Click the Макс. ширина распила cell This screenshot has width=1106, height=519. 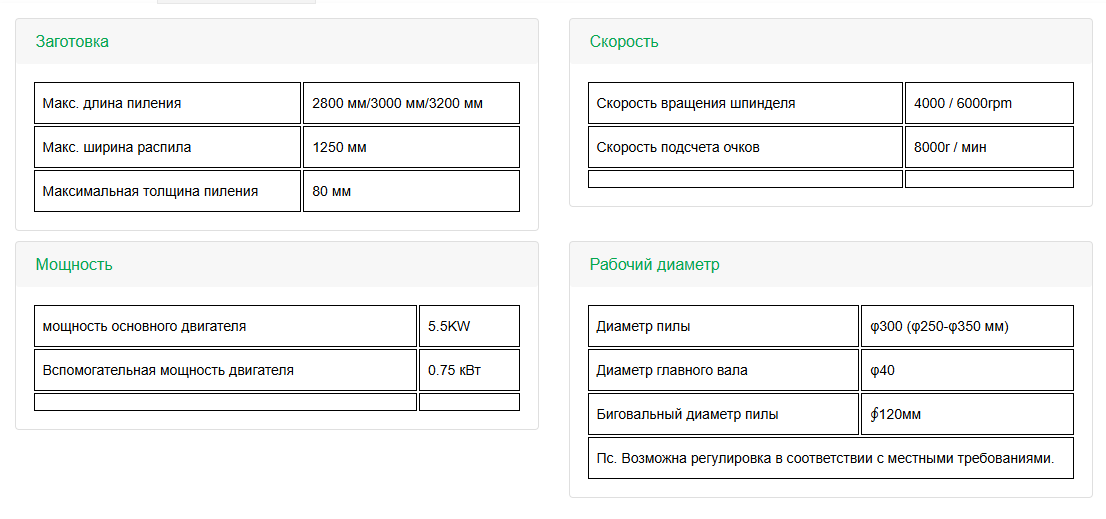pyautogui.click(x=167, y=147)
